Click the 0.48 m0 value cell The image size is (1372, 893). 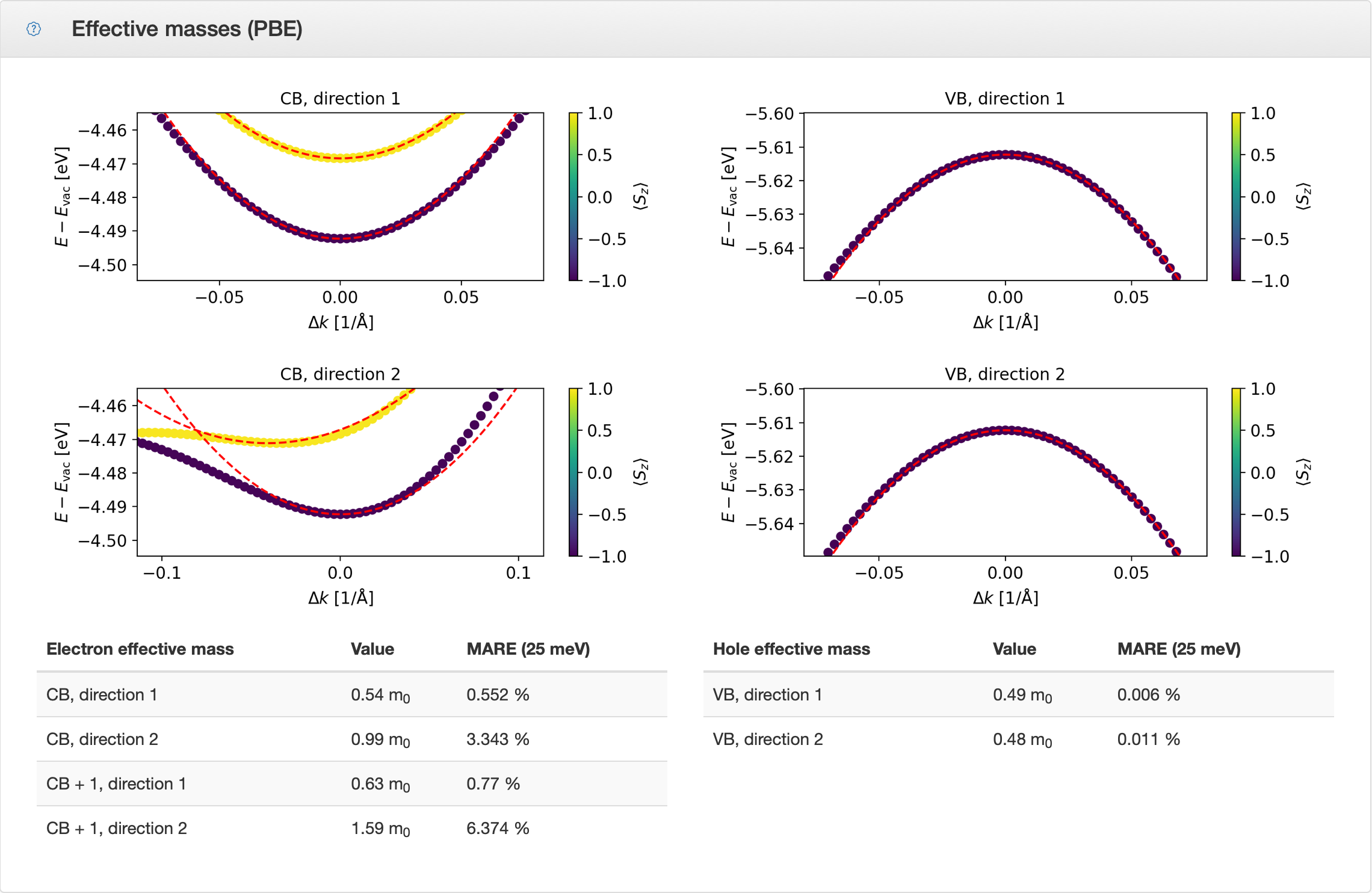(x=1022, y=740)
